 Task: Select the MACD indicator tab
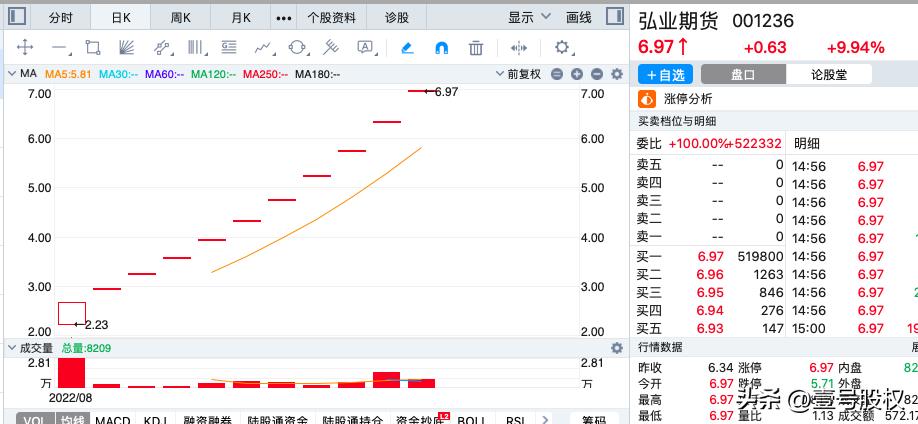[112, 419]
